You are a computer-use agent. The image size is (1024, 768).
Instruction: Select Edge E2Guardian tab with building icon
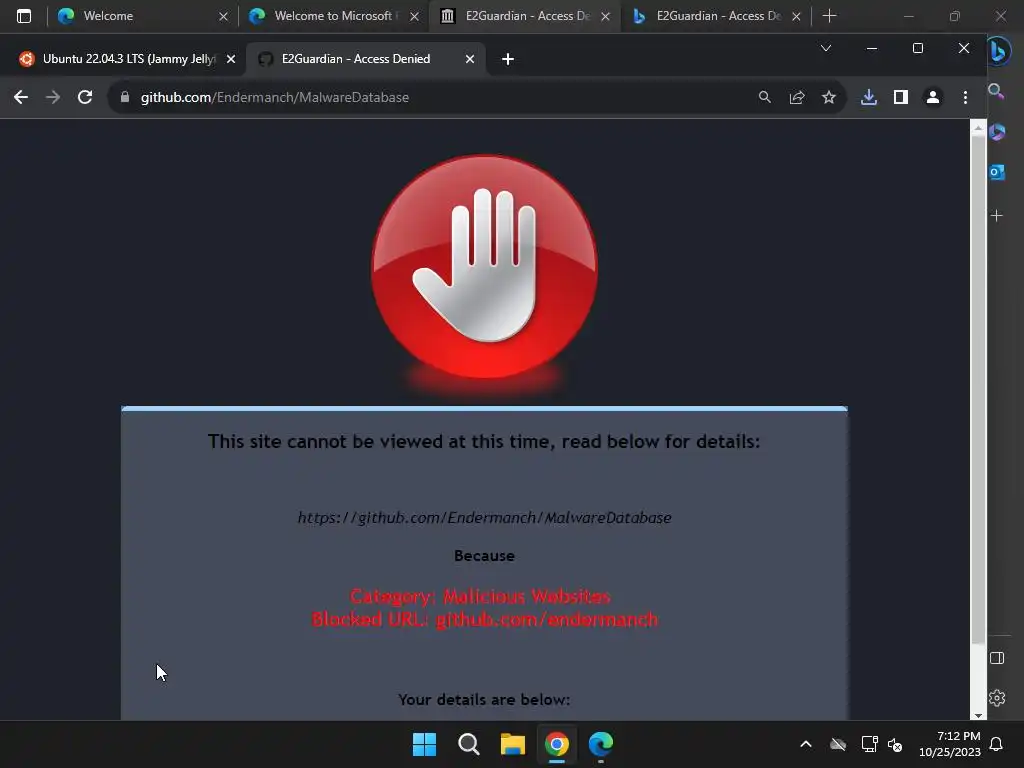(522, 16)
